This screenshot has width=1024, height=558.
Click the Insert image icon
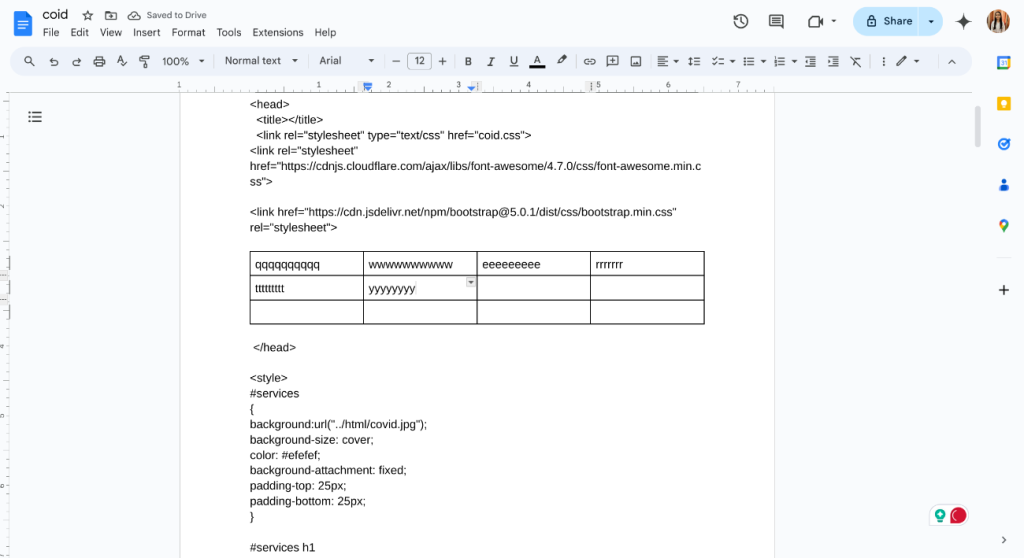[636, 61]
